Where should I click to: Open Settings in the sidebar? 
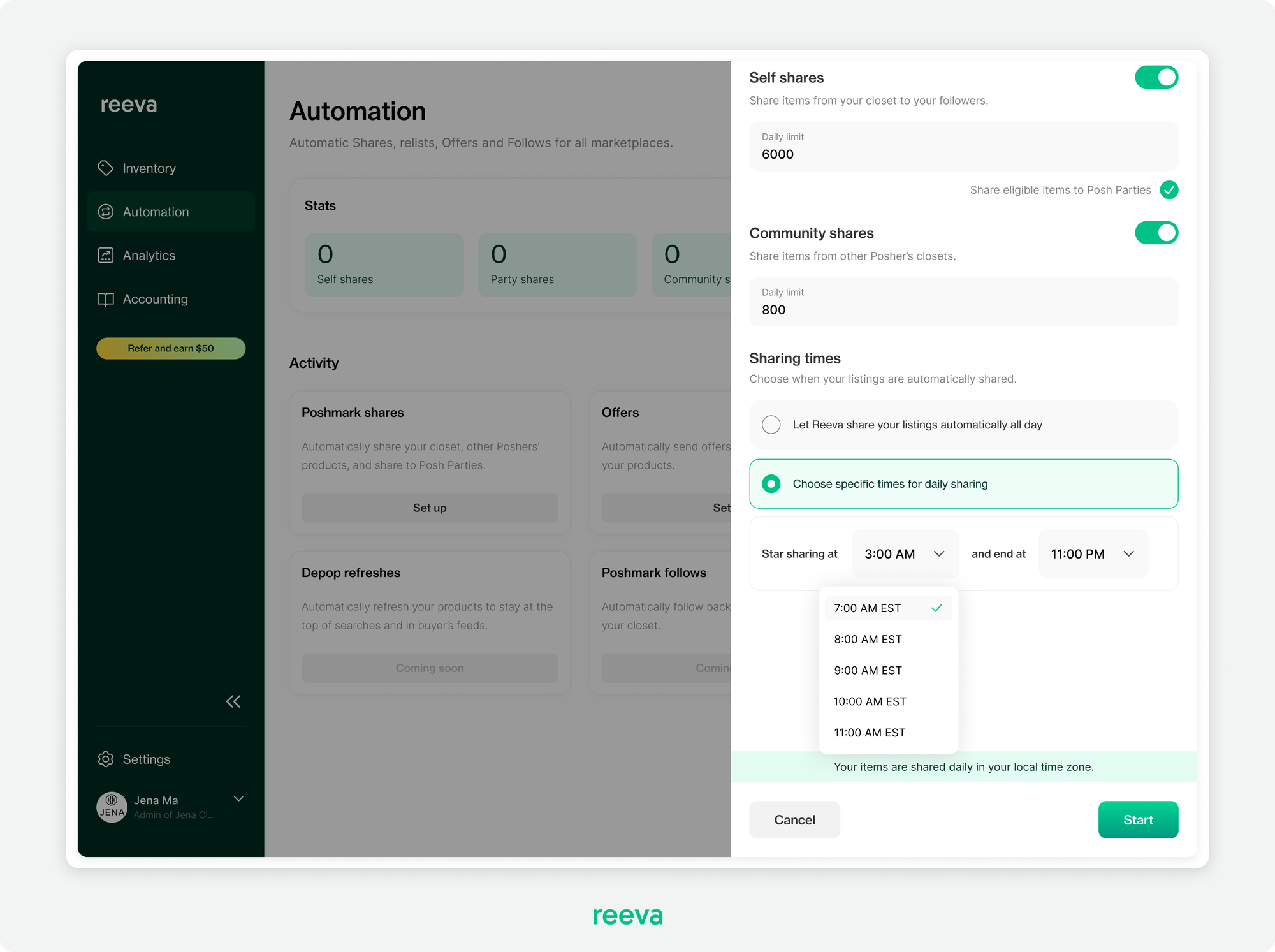click(171, 759)
